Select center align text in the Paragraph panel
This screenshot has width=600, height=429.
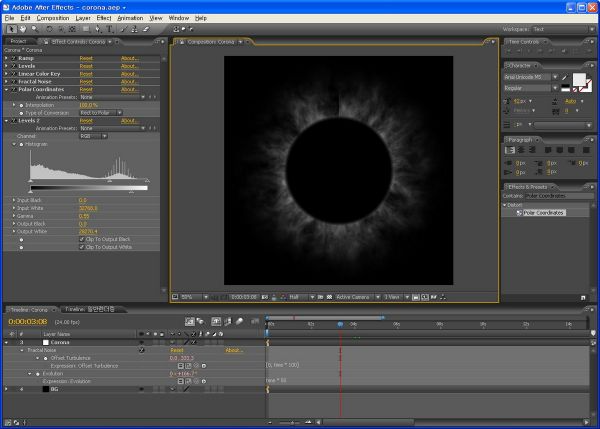point(521,150)
